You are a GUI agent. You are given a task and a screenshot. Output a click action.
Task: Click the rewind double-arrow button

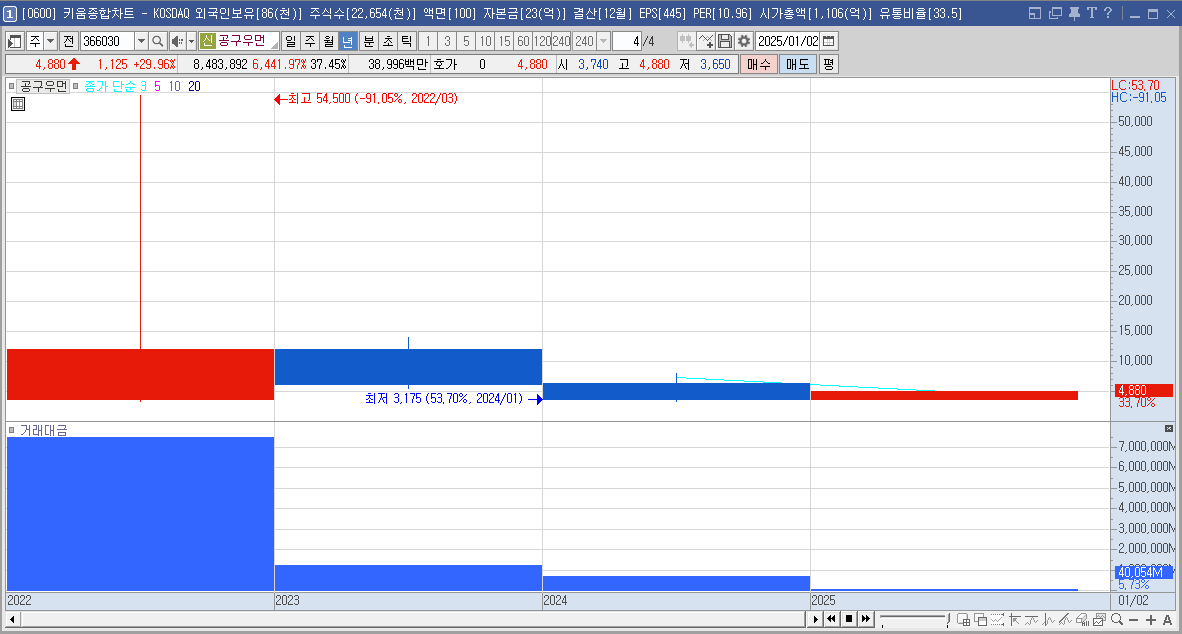(831, 619)
